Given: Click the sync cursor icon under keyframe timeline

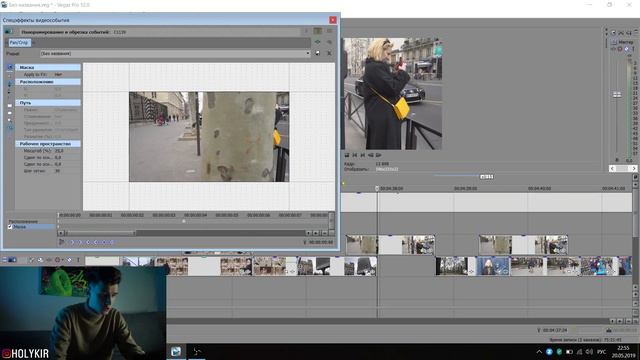Looking at the screenshot, I should 62,242.
